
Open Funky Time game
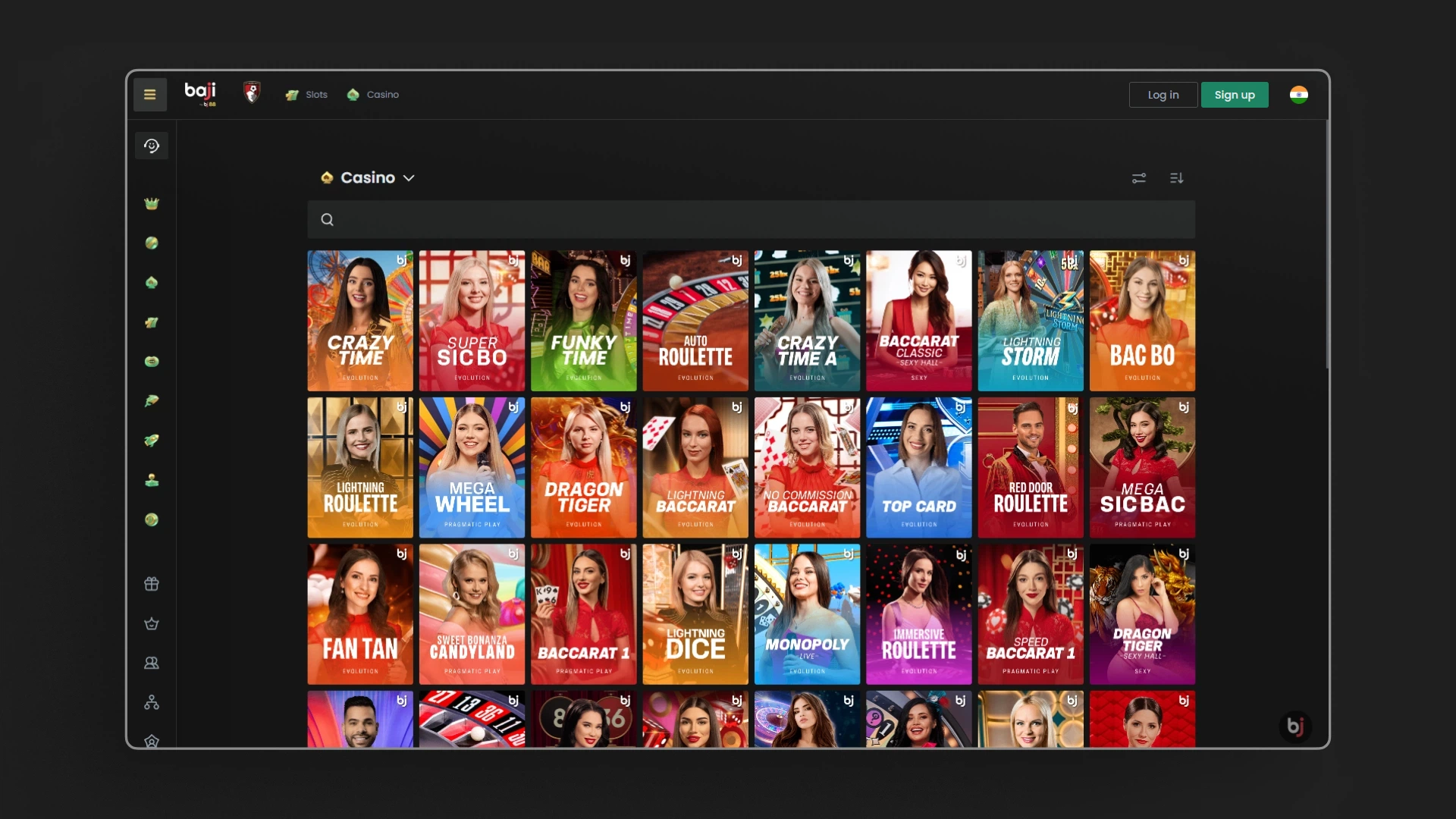point(584,321)
